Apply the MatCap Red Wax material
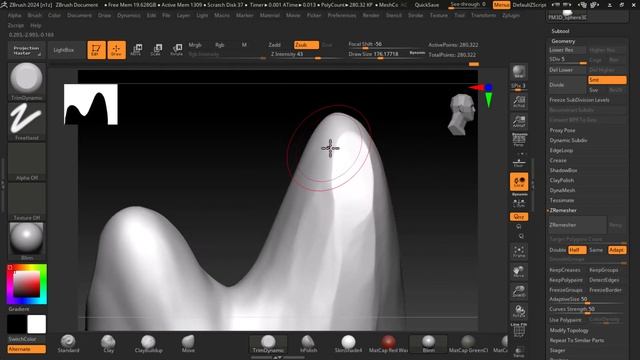 (x=388, y=344)
